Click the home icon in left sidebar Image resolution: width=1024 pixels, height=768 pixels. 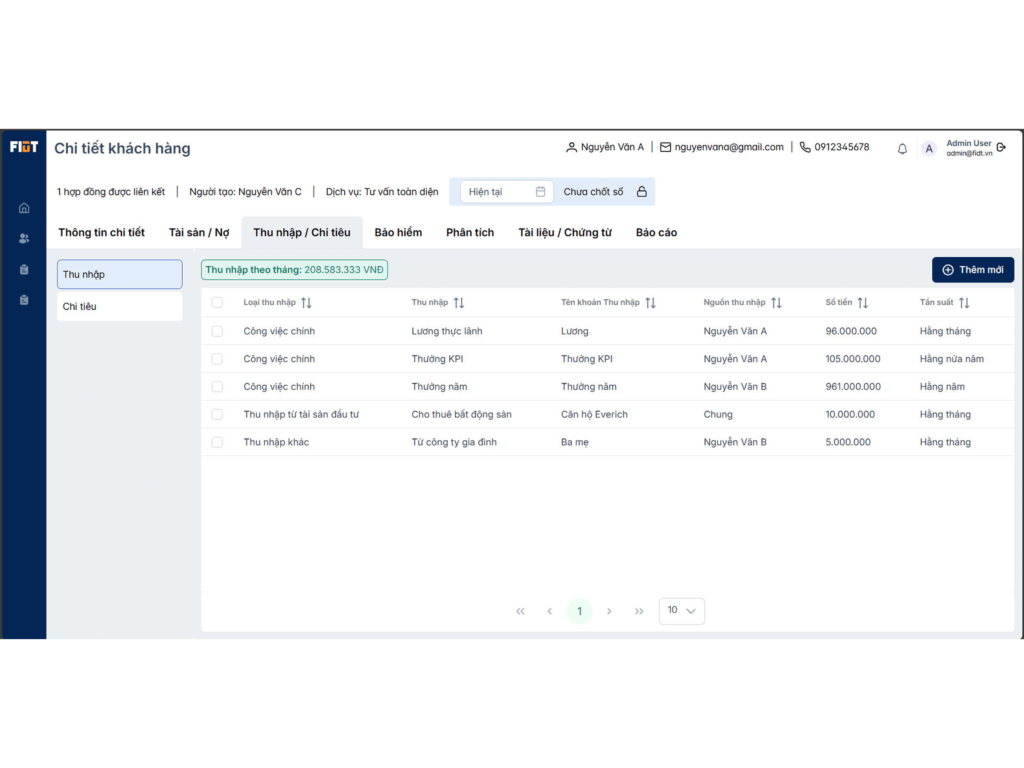tap(24, 208)
